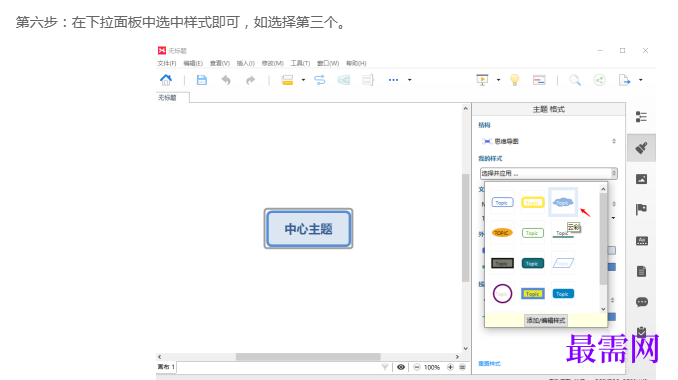Open the 查看(V) menu
This screenshot has height=380, width=678.
coord(220,63)
